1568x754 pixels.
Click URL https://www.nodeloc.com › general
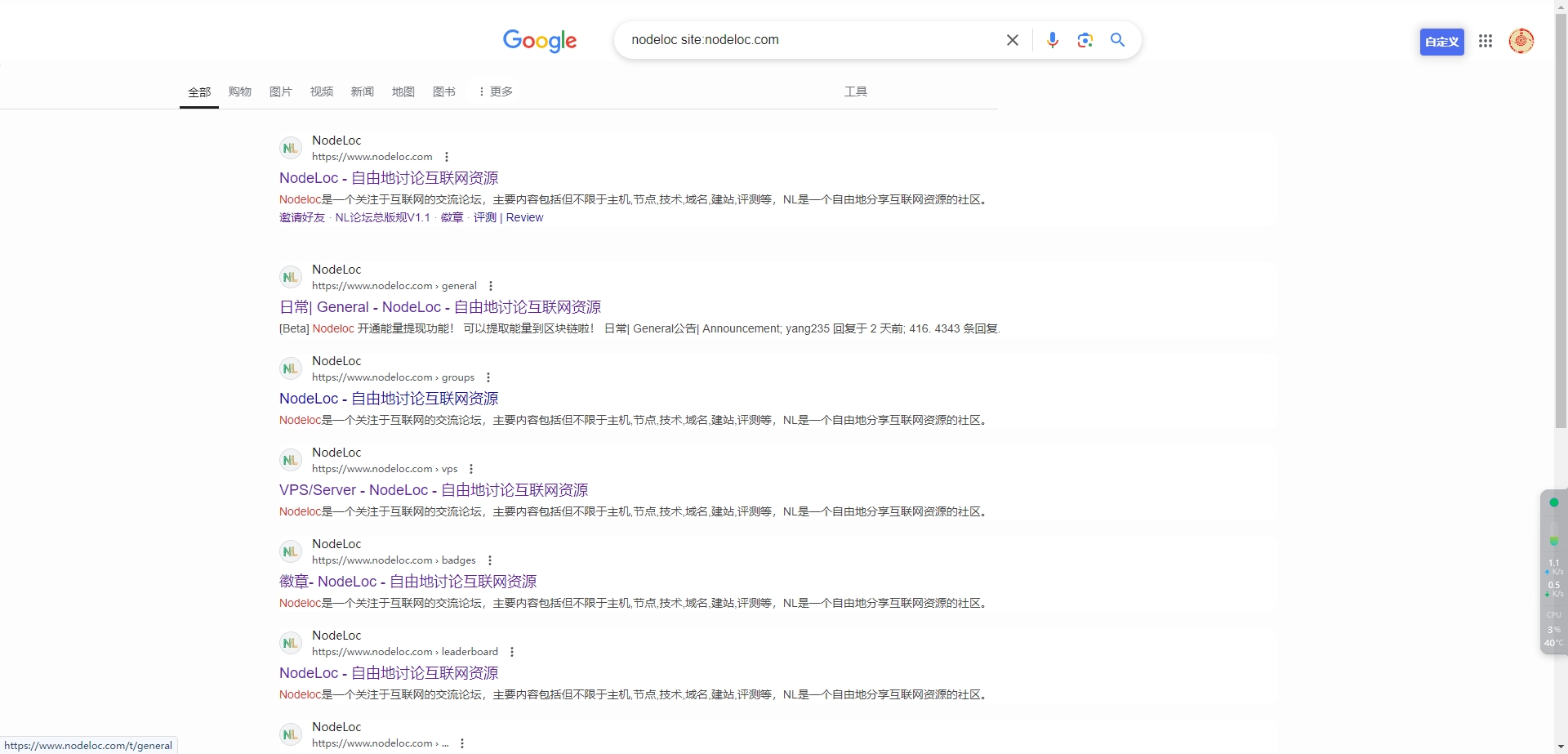click(394, 286)
